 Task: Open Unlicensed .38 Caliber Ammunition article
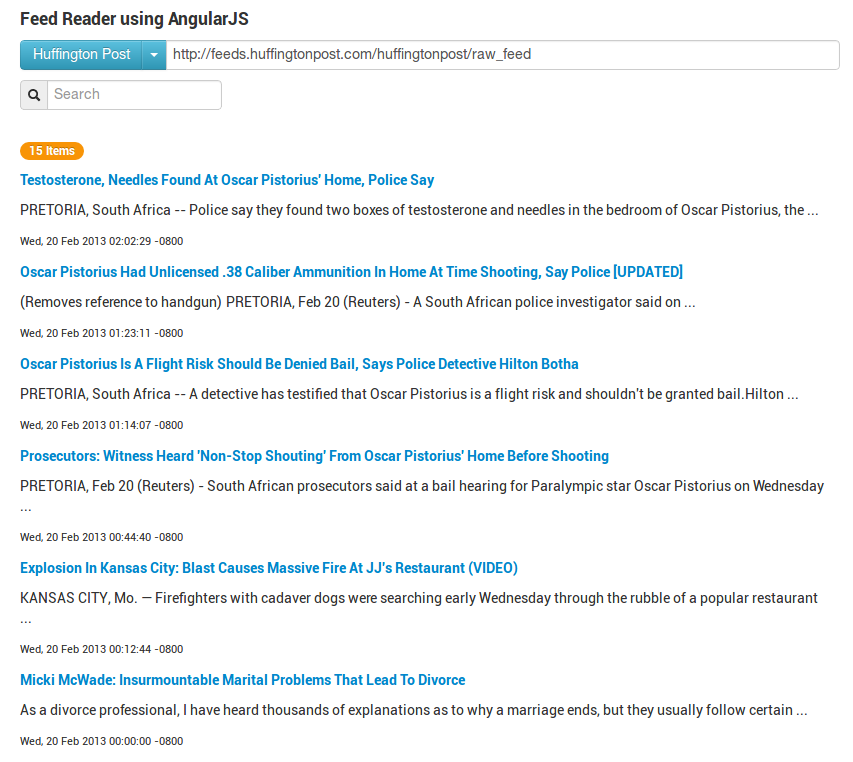point(351,272)
